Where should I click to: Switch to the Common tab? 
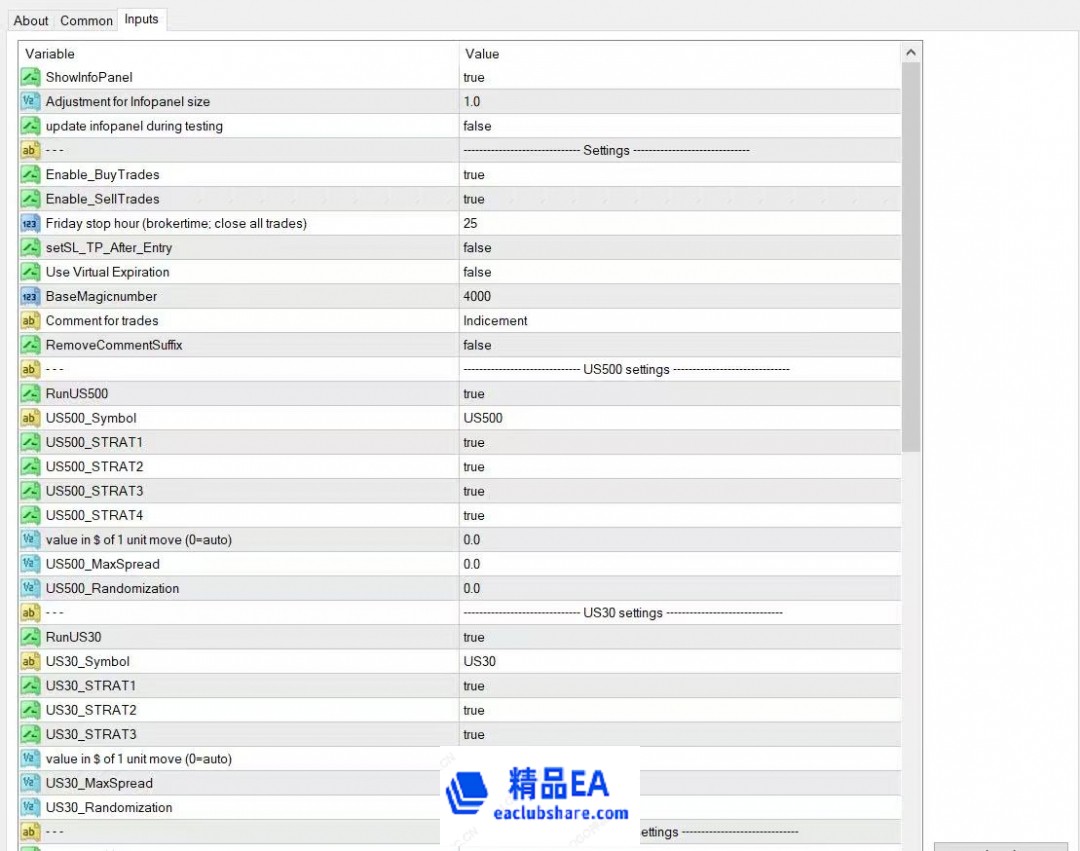[86, 20]
